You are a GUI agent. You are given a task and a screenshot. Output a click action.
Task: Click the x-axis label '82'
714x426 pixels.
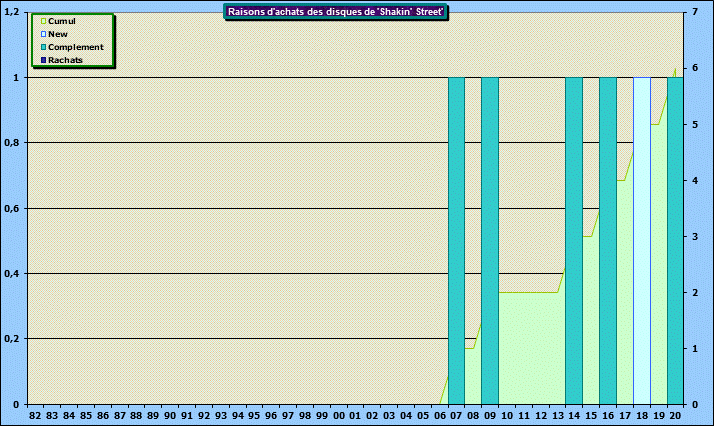(35, 414)
